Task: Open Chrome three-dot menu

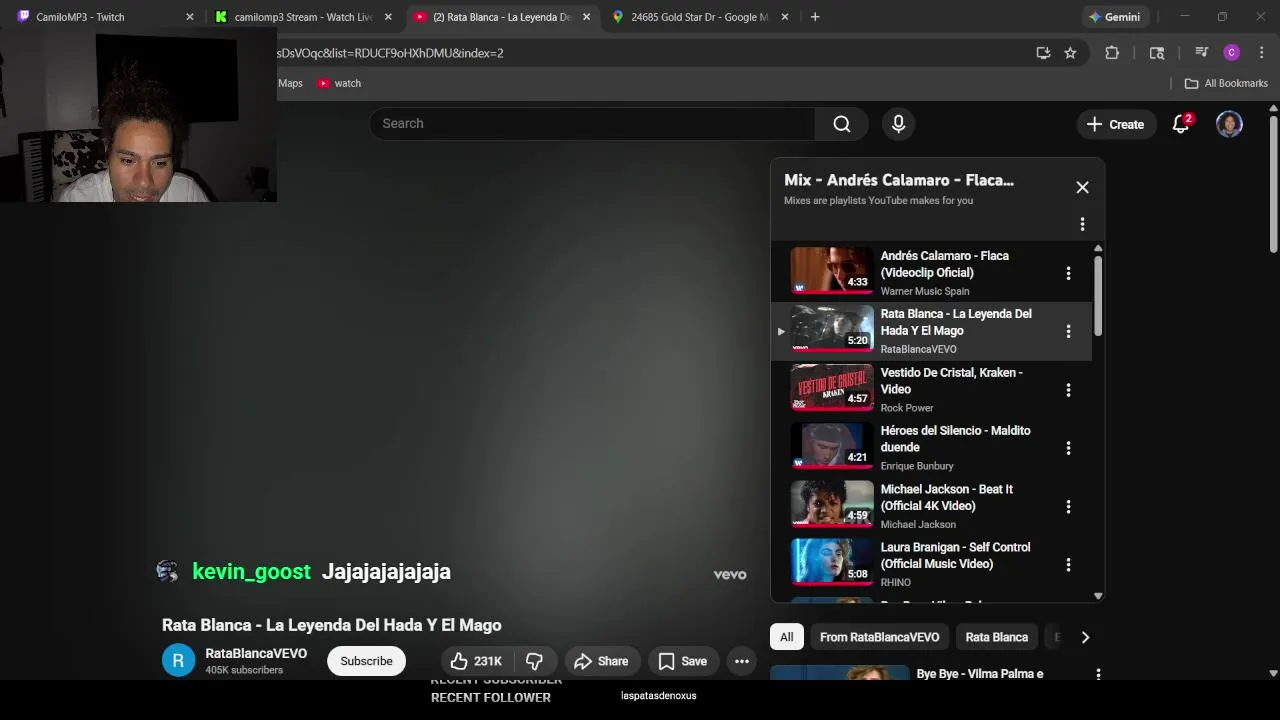Action: [1261, 53]
